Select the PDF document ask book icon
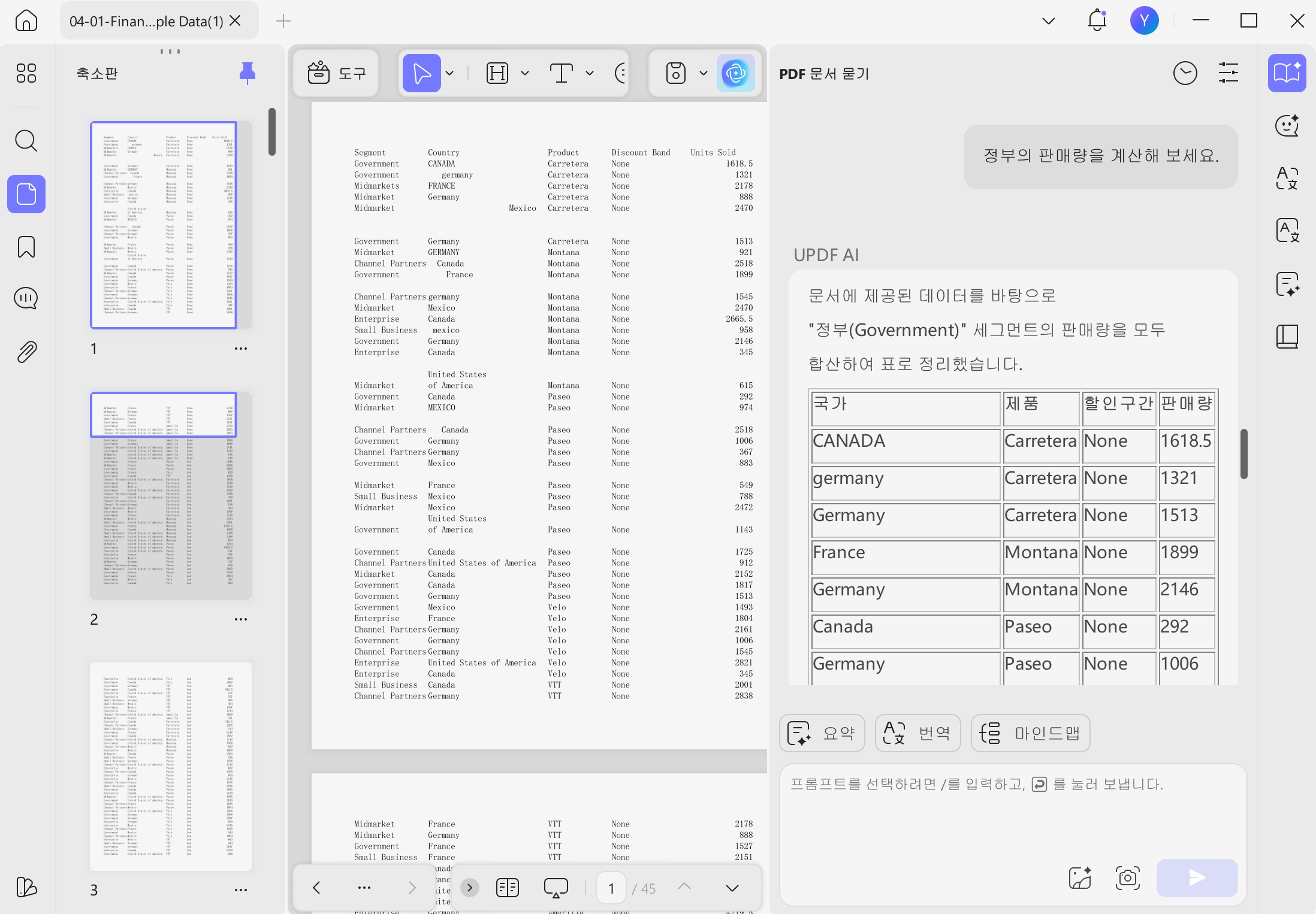This screenshot has height=914, width=1316. 1287,73
